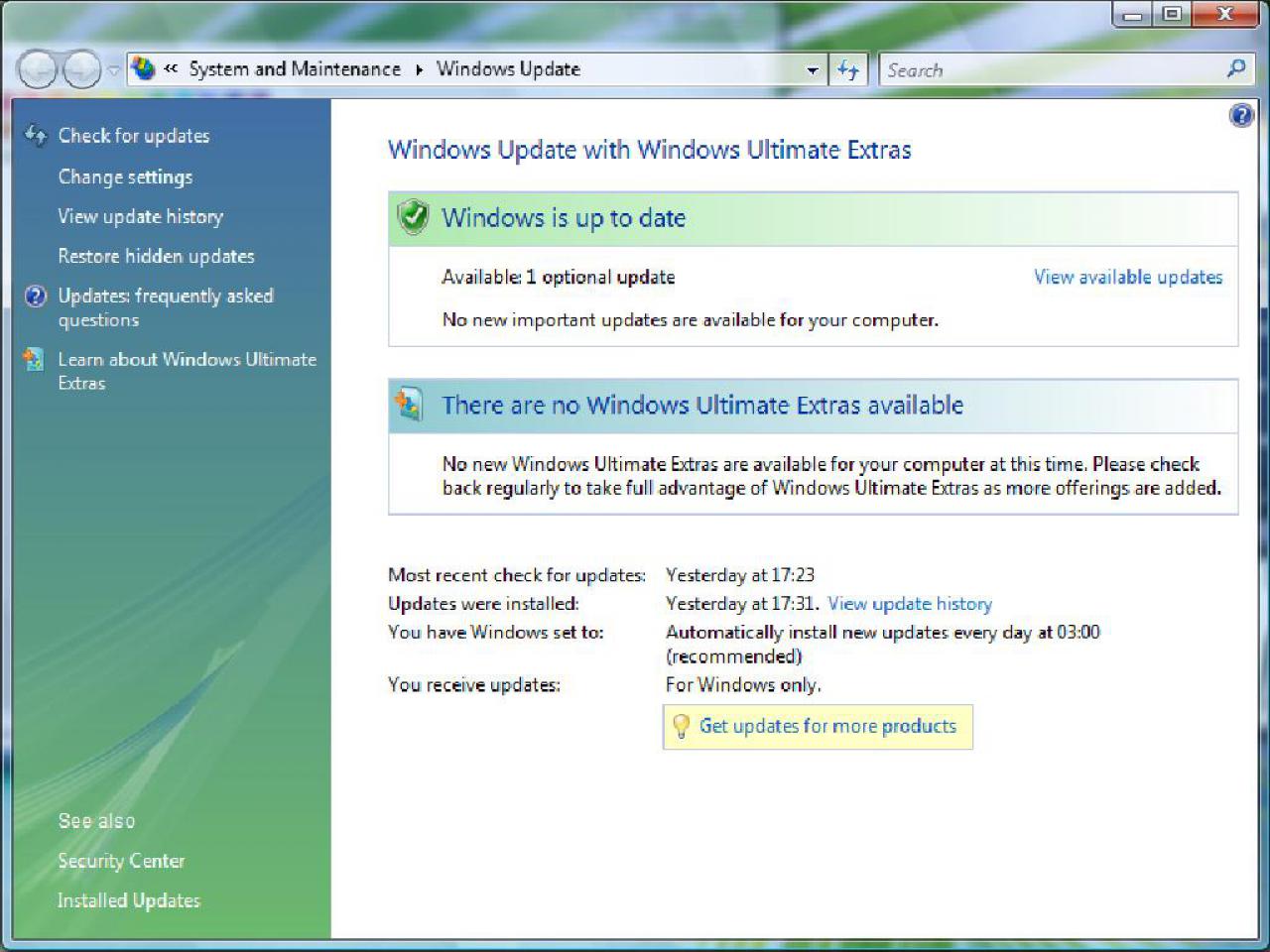Open Installed Updates under See also
Image resolution: width=1270 pixels, height=952 pixels.
pyautogui.click(x=129, y=900)
